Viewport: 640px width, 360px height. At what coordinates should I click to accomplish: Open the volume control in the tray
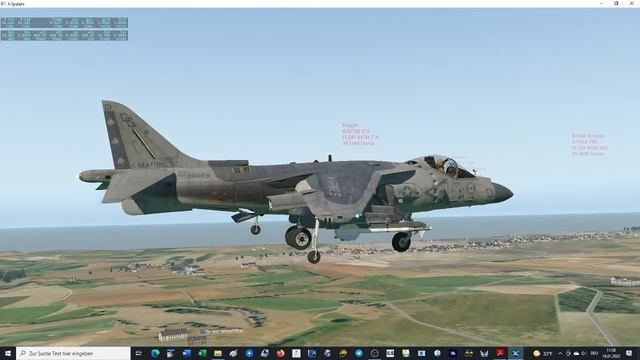point(584,353)
